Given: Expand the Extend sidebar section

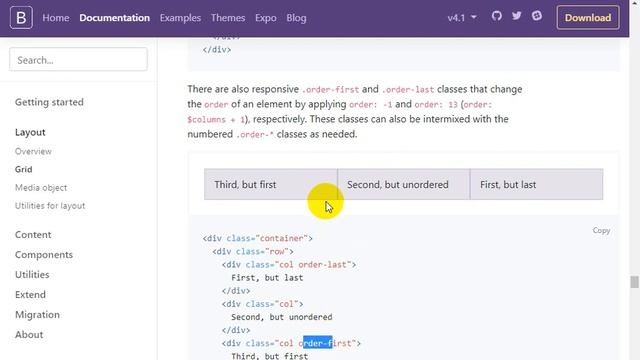Looking at the screenshot, I should point(30,295).
